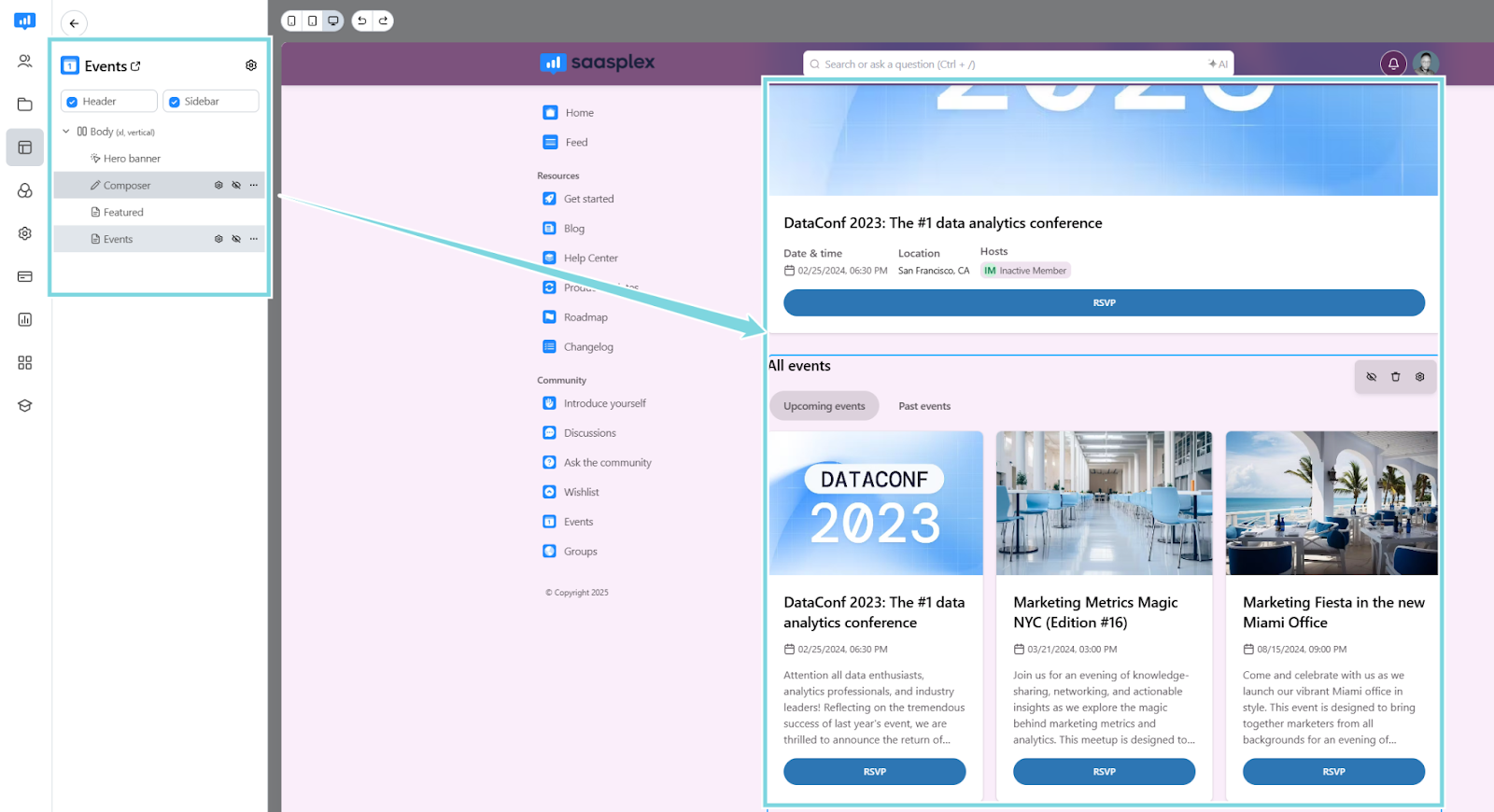Switch preview to desktop view

333,21
